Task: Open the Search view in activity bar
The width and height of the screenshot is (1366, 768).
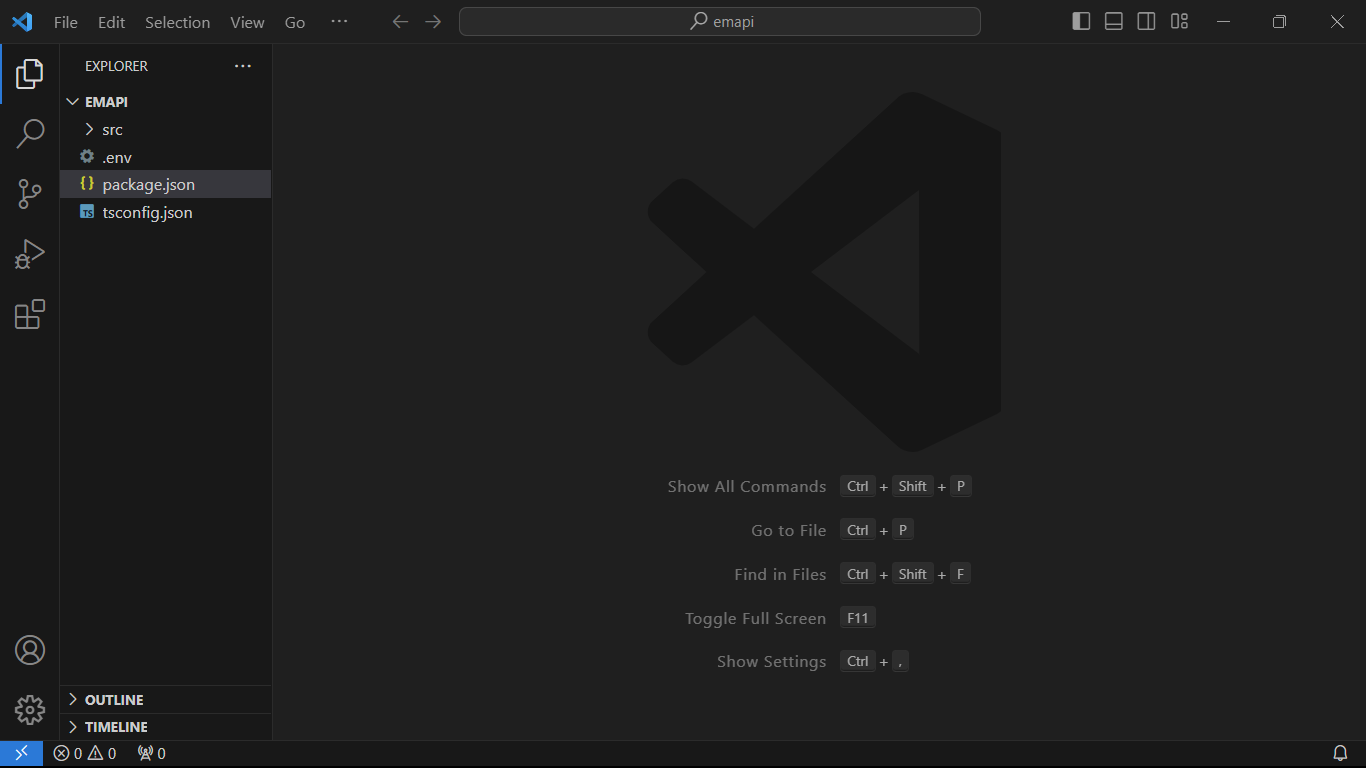Action: pyautogui.click(x=30, y=133)
